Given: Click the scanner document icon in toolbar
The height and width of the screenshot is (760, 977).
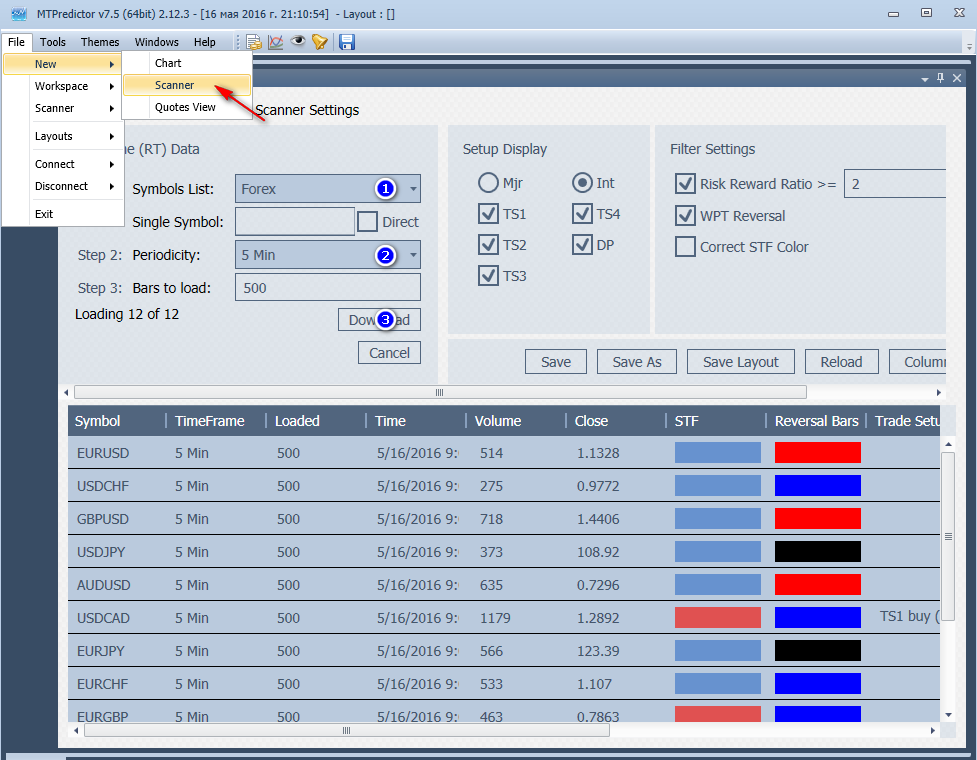Looking at the screenshot, I should pos(254,42).
